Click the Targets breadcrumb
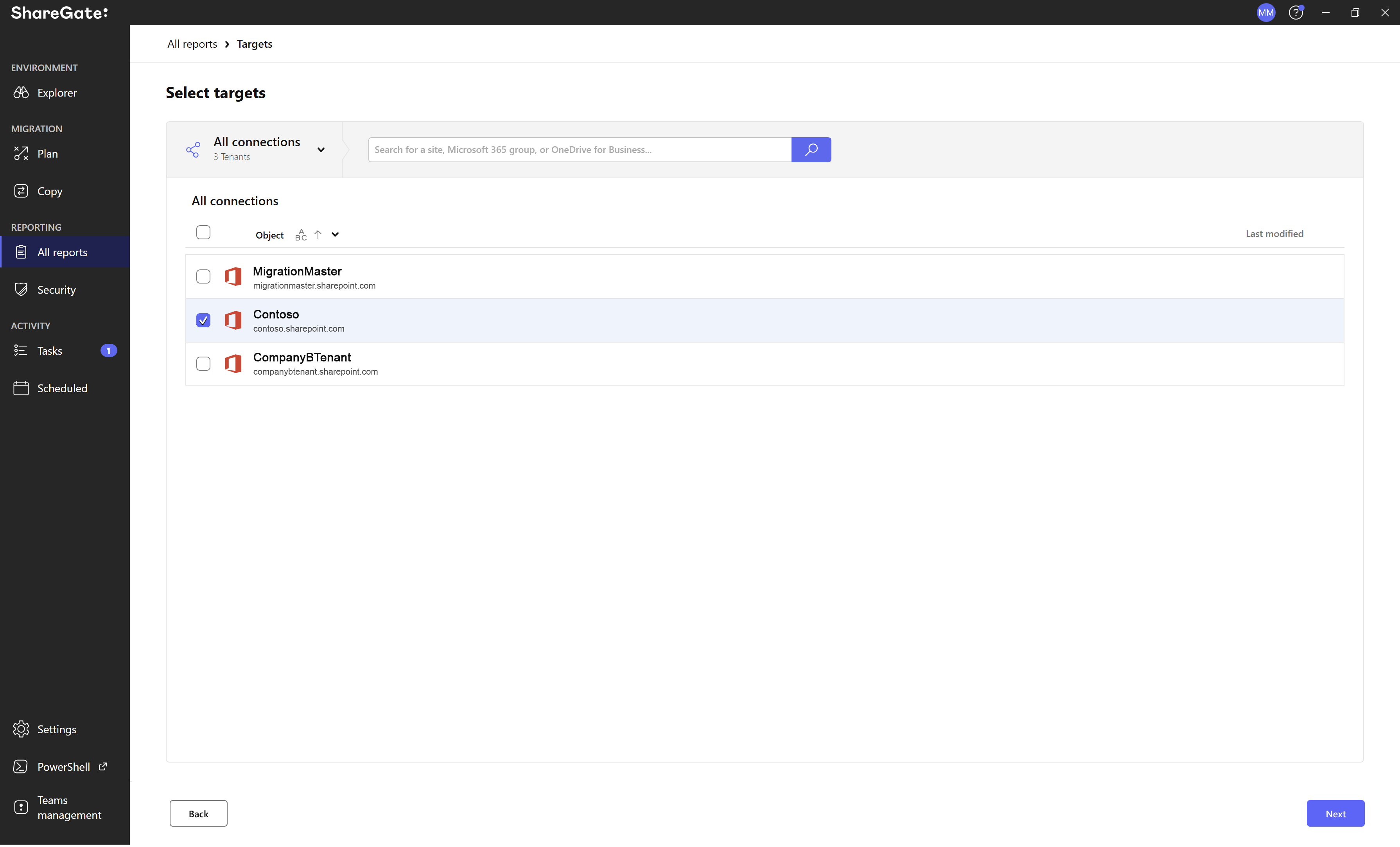1400x847 pixels. point(255,44)
